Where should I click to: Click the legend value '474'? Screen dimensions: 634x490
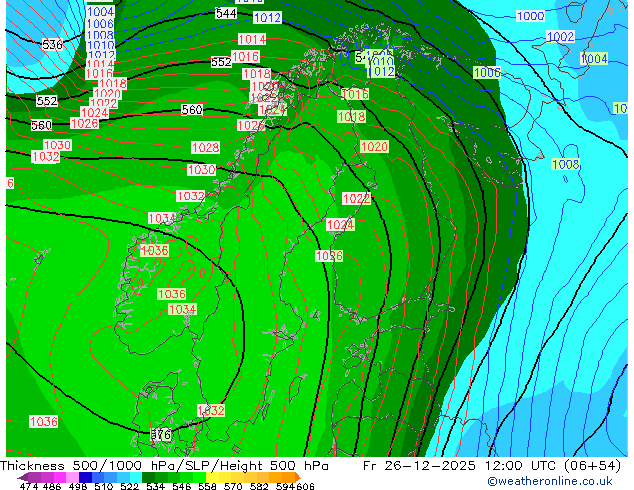click(x=29, y=486)
